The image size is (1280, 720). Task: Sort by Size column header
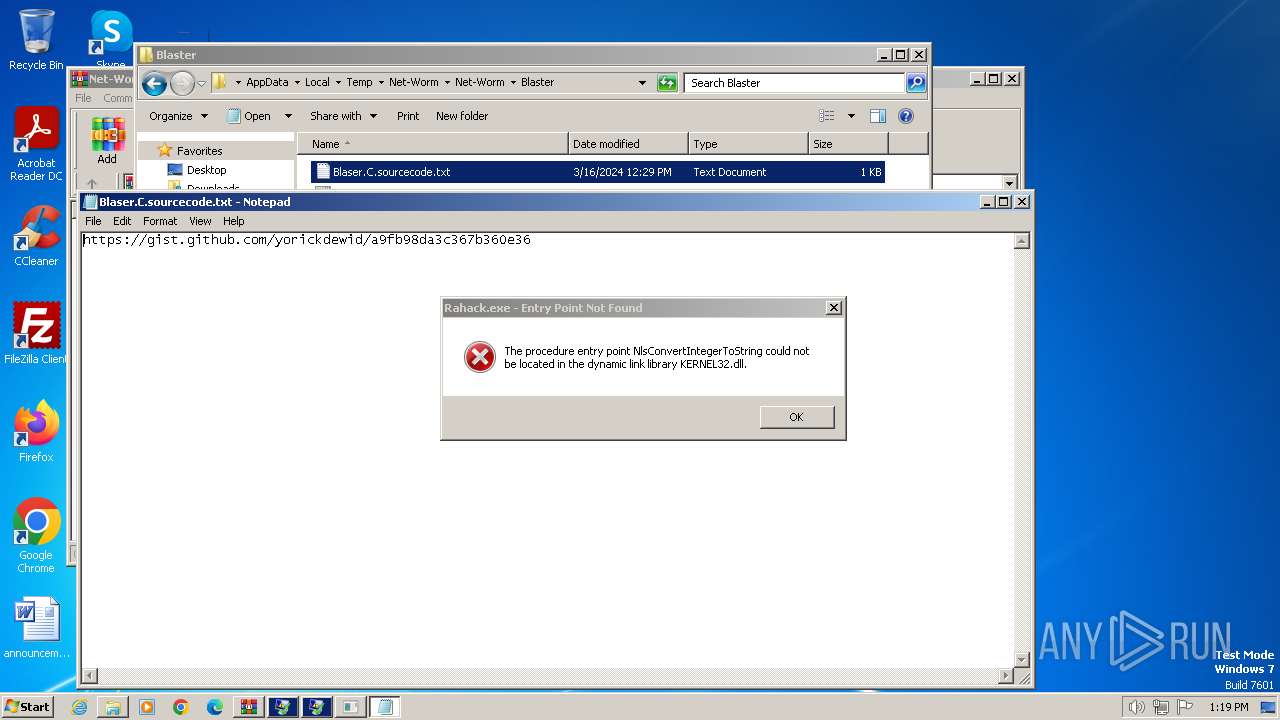coord(848,144)
